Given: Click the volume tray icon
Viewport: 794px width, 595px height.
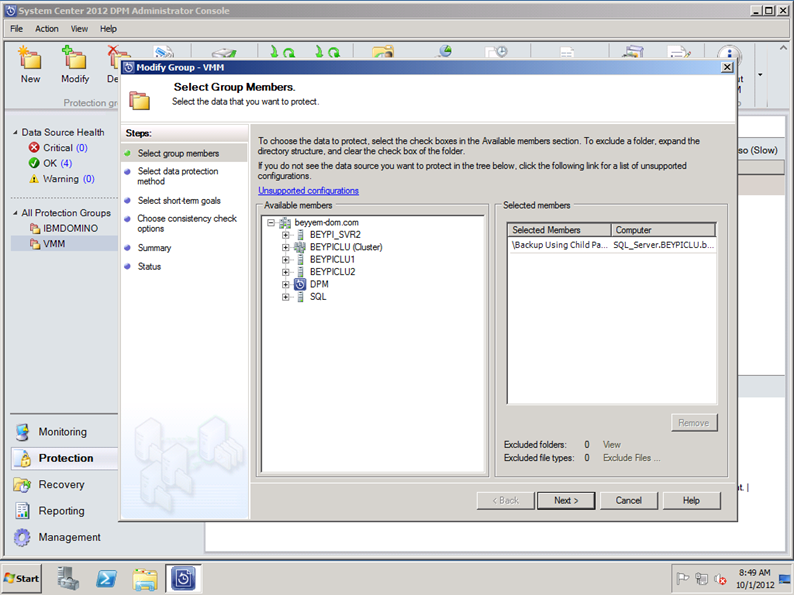Looking at the screenshot, I should coord(720,579).
